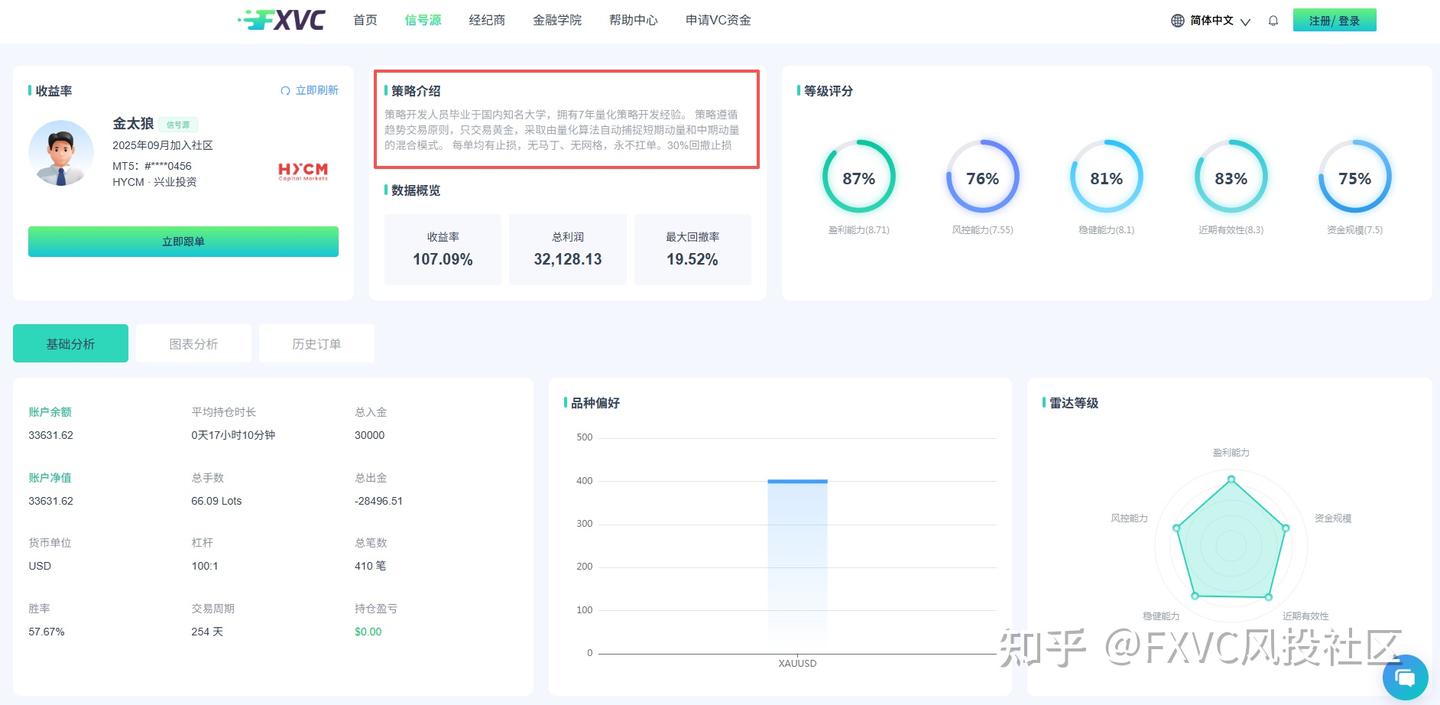Open the notification bell icon
1440x705 pixels.
(1272, 20)
